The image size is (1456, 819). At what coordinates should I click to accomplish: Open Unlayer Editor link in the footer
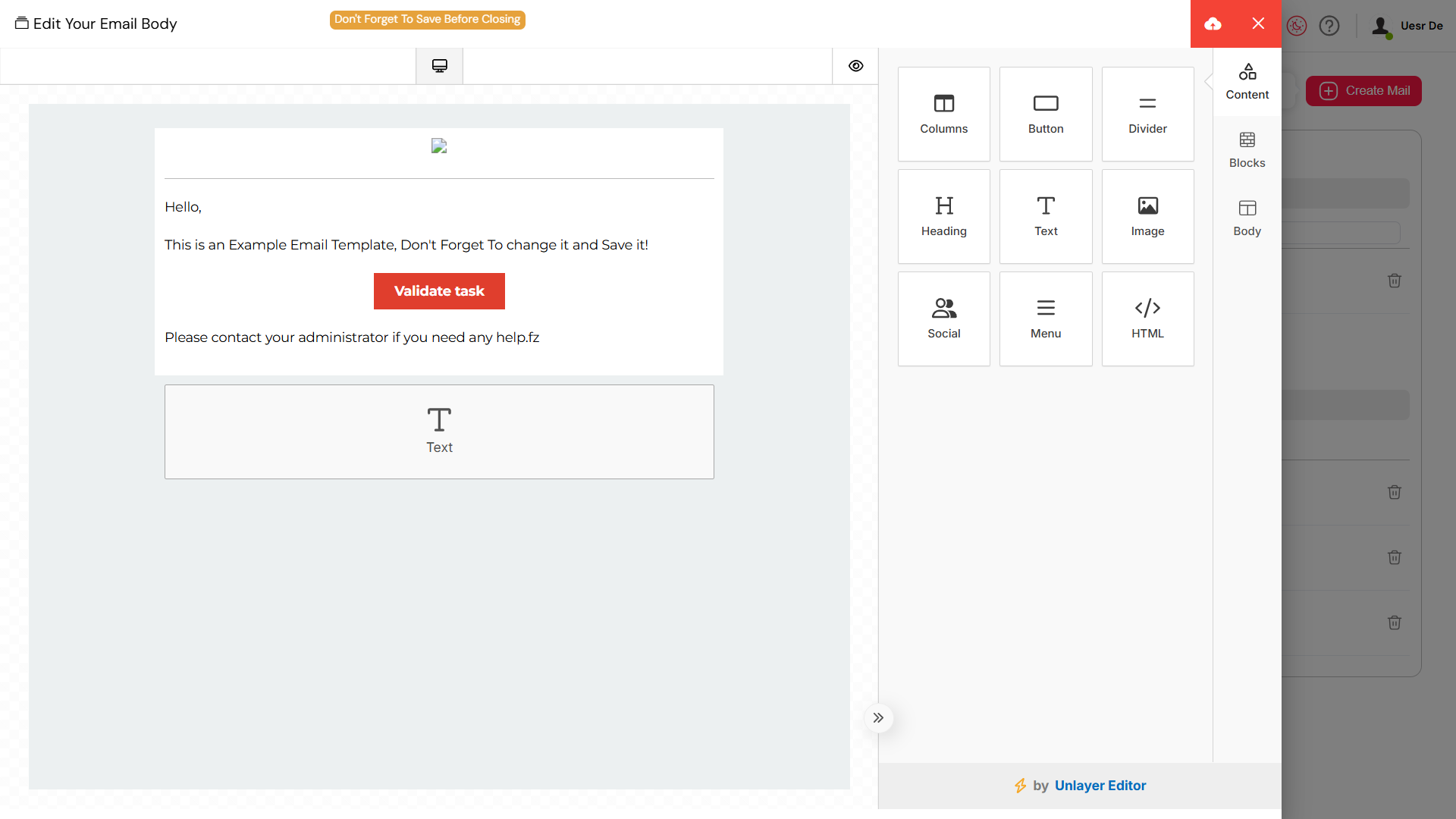(x=1100, y=786)
